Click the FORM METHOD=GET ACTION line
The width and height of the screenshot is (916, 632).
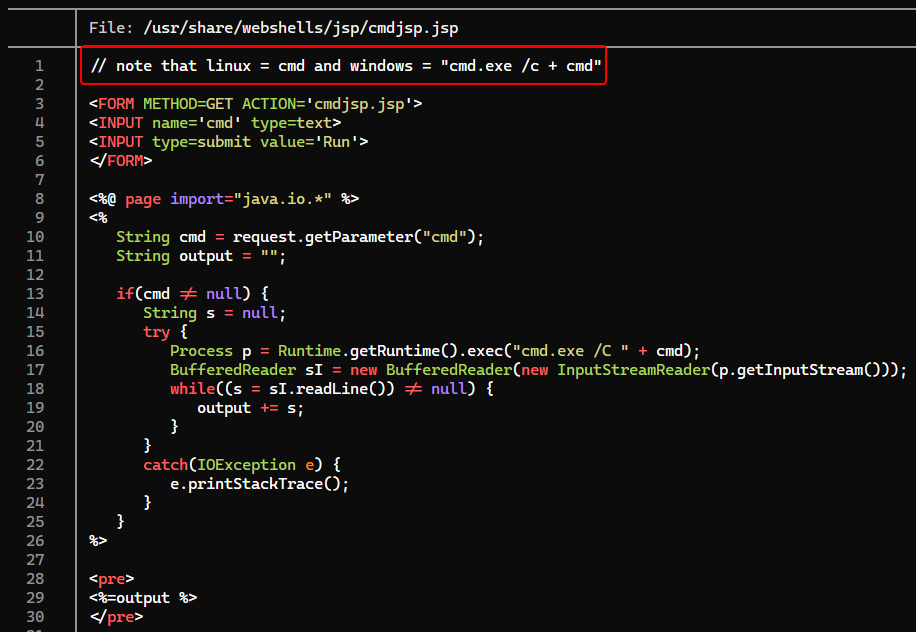click(x=255, y=104)
